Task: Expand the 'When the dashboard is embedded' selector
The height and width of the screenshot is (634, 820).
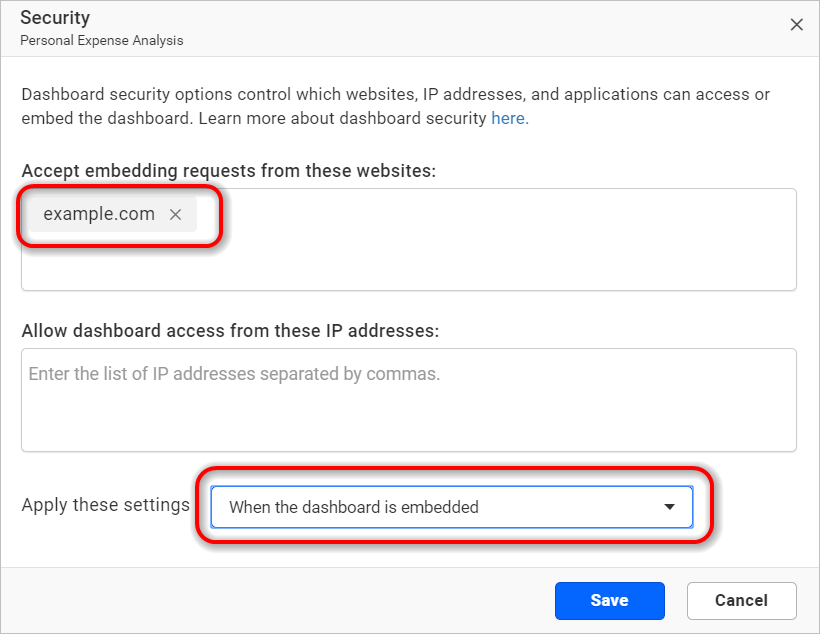Action: point(450,507)
